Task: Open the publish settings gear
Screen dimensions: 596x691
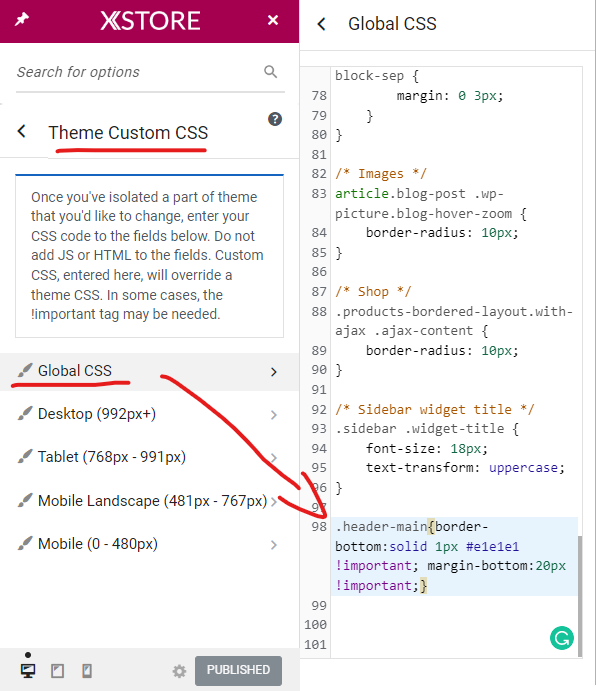Action: (179, 672)
